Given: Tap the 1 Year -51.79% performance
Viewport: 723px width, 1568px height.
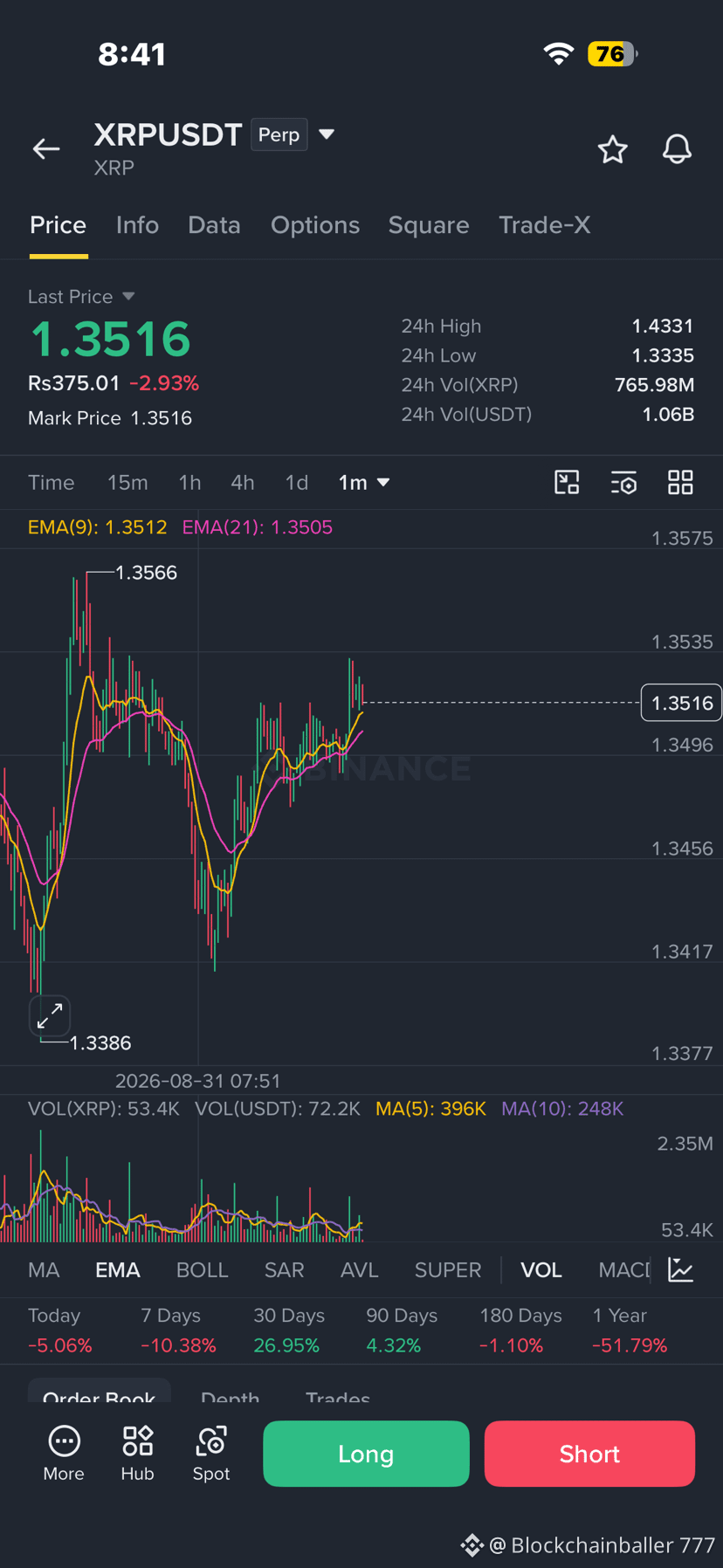Looking at the screenshot, I should pyautogui.click(x=630, y=1331).
